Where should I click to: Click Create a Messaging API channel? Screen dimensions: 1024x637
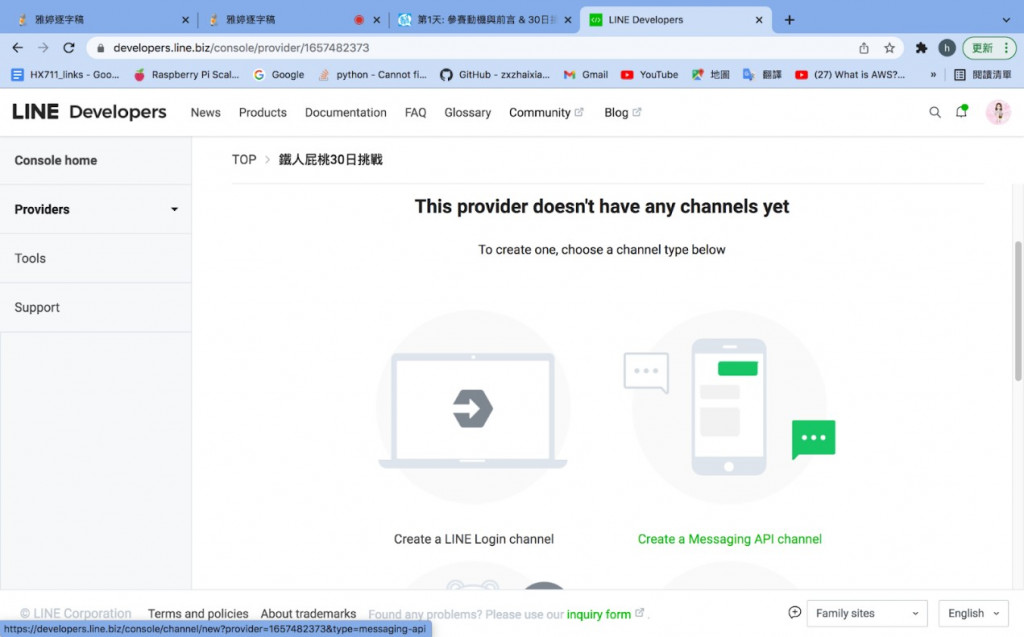(729, 539)
